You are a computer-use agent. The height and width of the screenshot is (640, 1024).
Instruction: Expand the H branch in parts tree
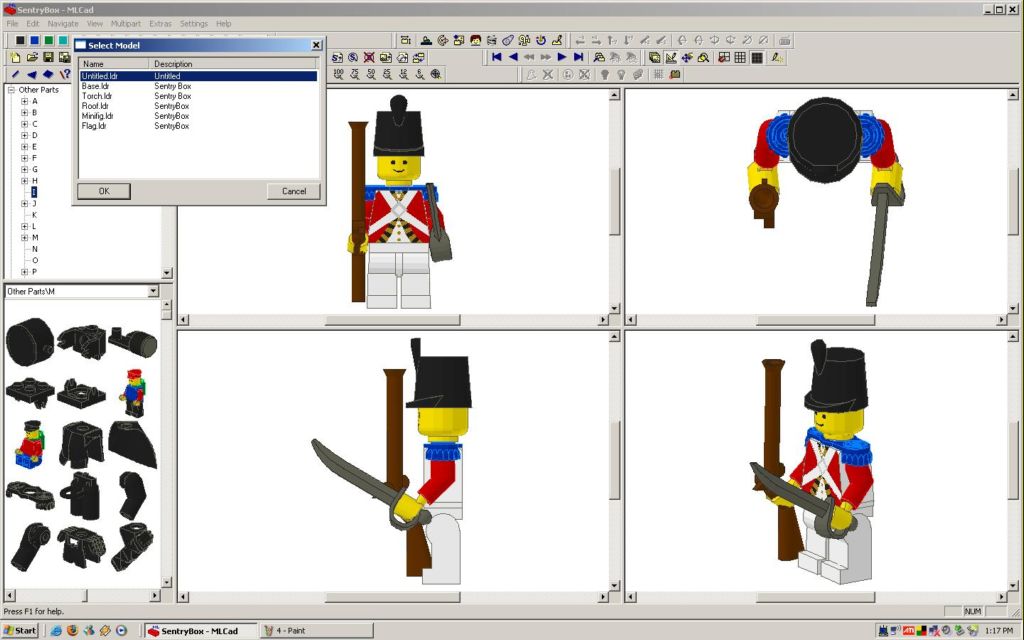pos(24,181)
